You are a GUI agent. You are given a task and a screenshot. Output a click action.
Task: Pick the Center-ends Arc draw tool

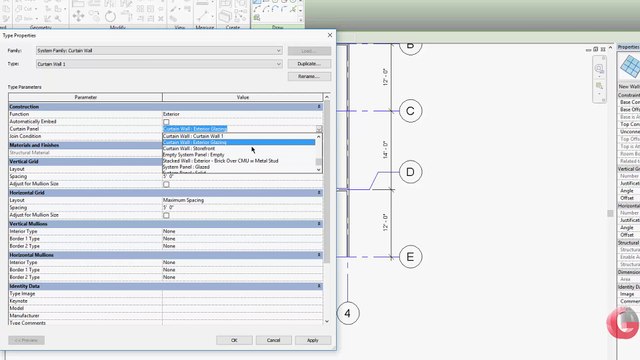tap(266, 9)
